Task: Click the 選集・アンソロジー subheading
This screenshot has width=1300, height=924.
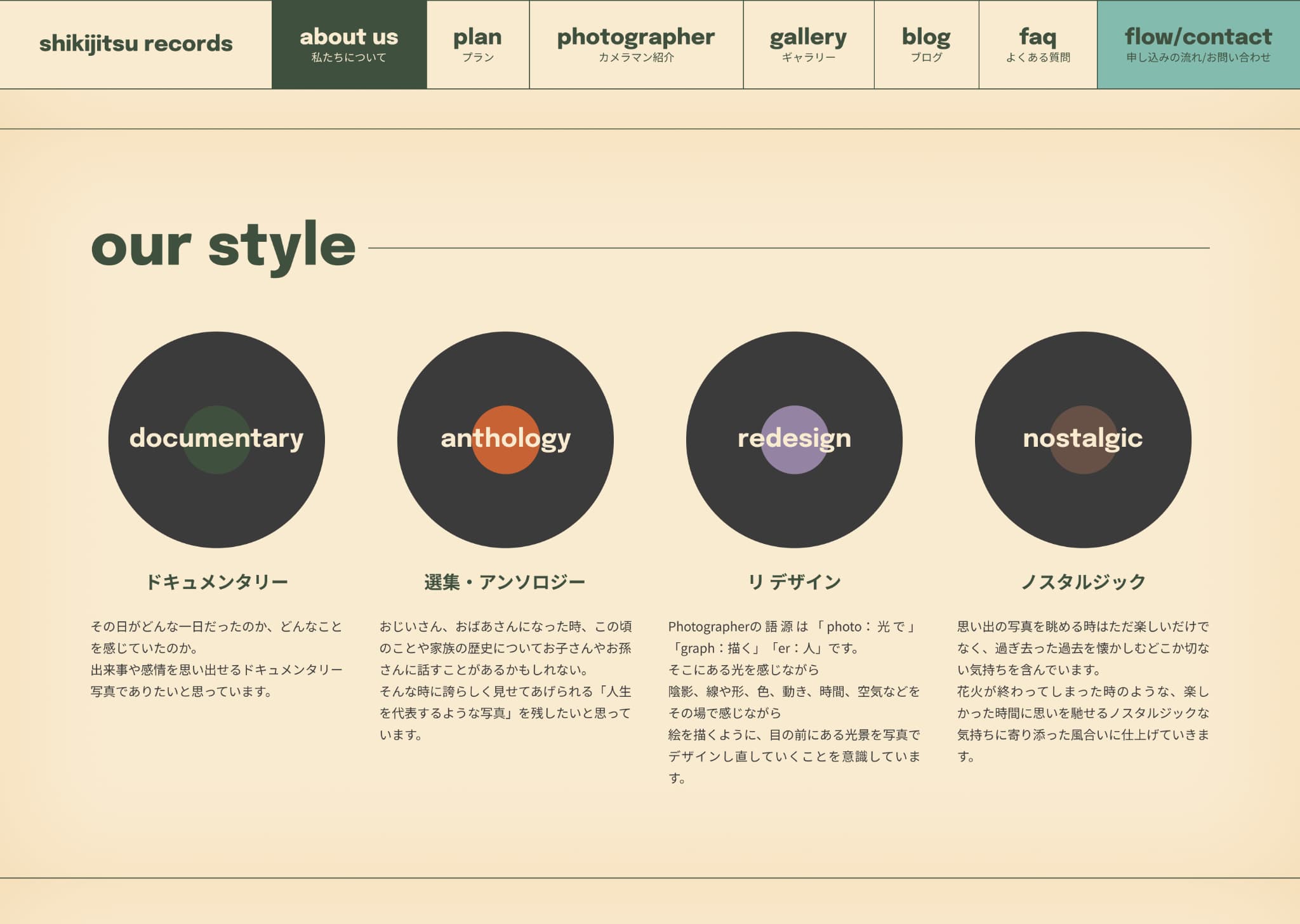Action: (505, 581)
